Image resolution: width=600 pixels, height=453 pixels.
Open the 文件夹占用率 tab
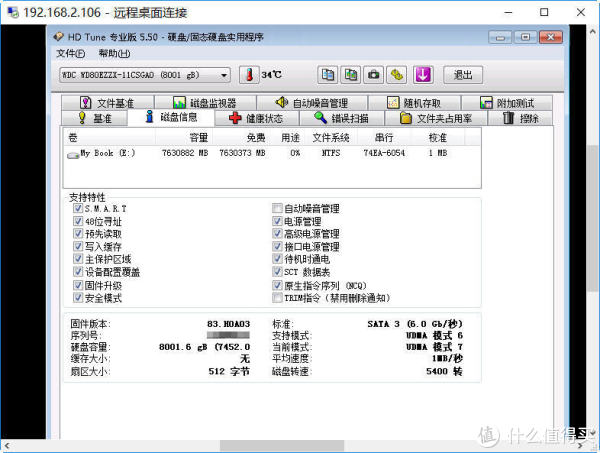pyautogui.click(x=435, y=118)
